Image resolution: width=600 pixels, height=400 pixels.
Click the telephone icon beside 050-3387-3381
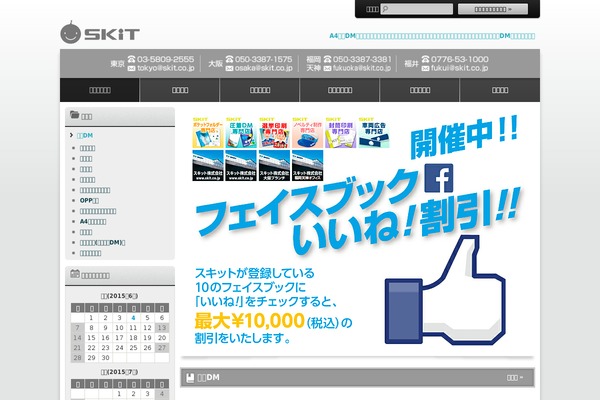[x=327, y=59]
